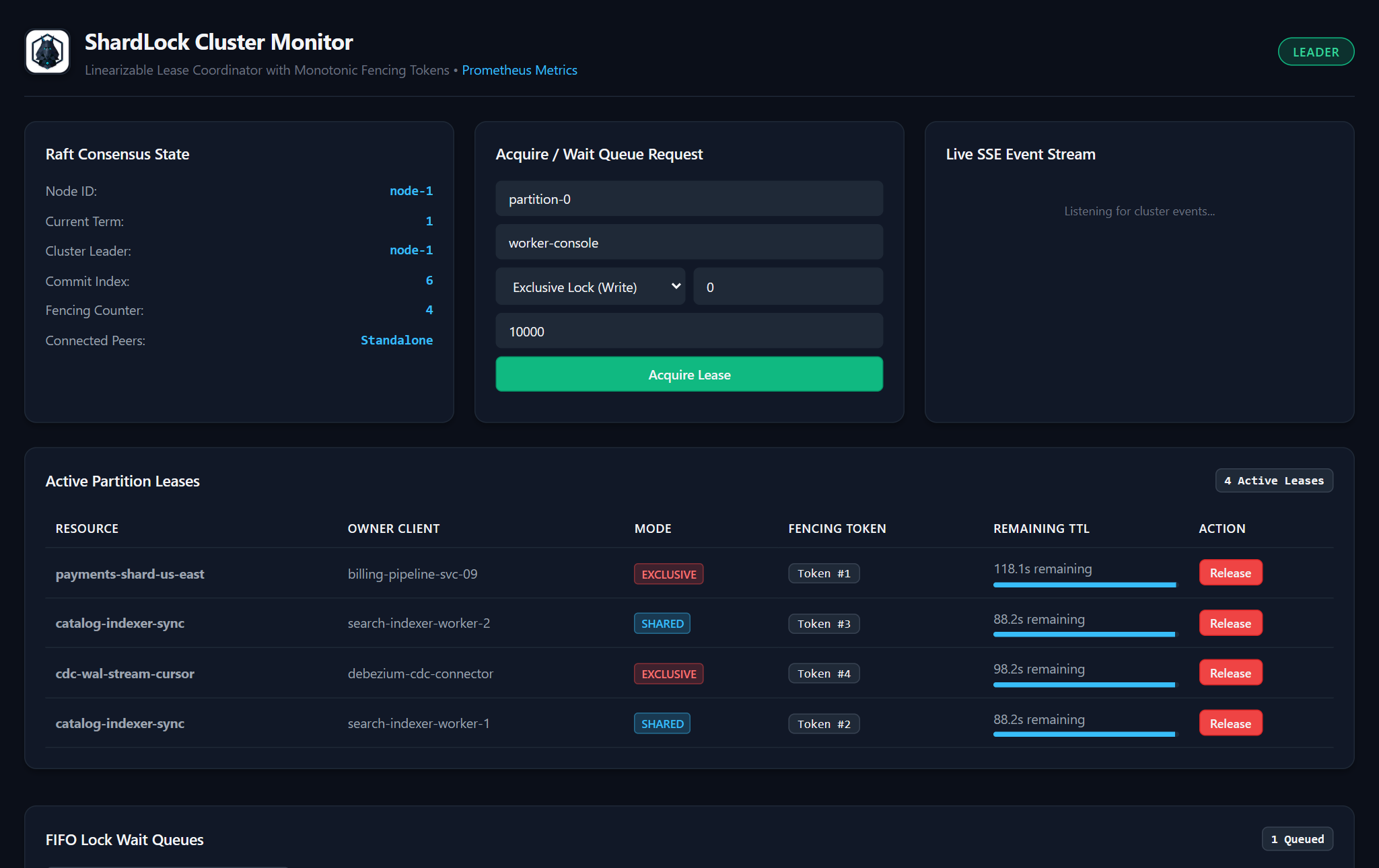Click the Node ID value node-1

[x=411, y=191]
